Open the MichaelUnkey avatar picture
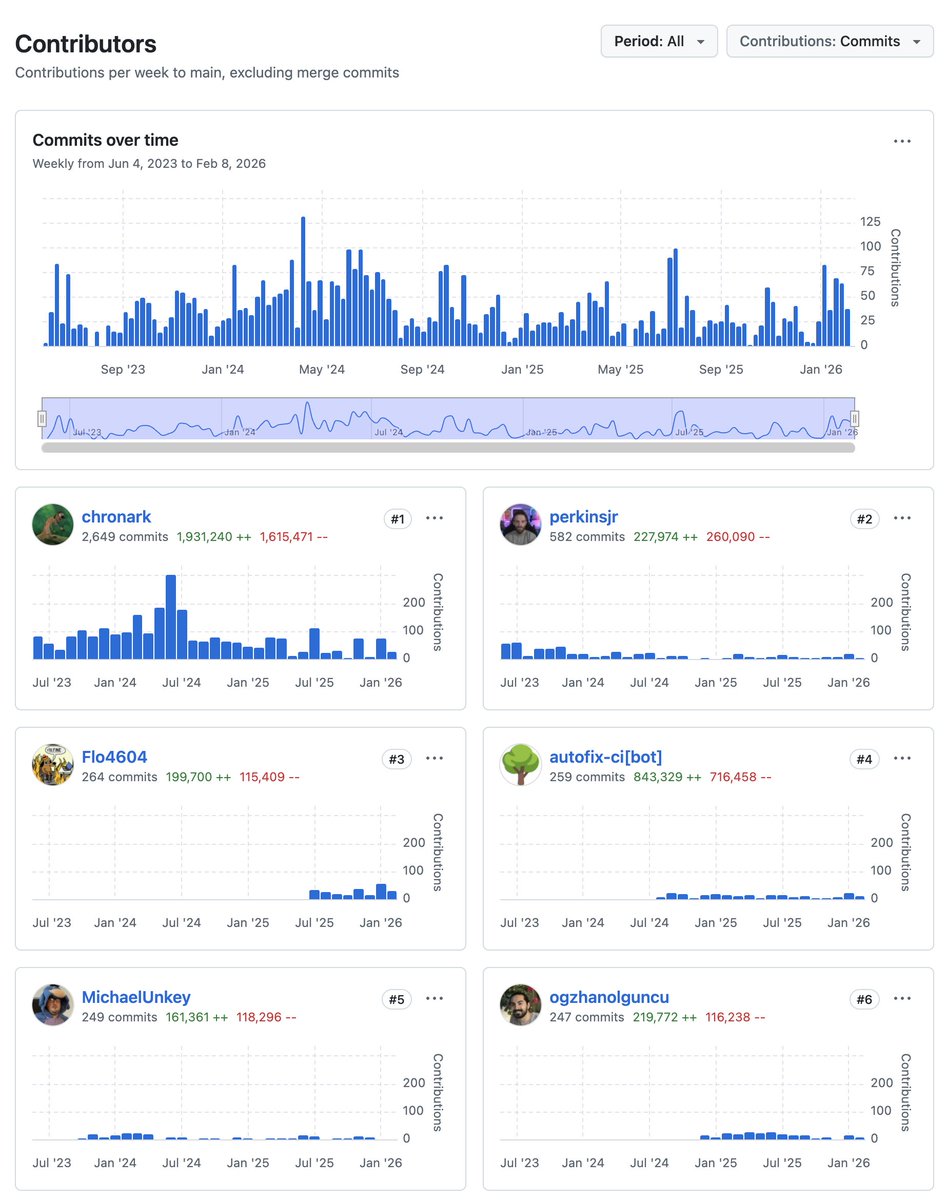Viewport: 947px width, 1200px height. (52, 1004)
